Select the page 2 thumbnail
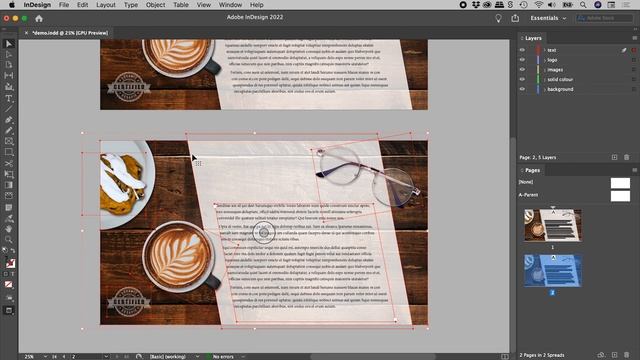 click(x=553, y=271)
